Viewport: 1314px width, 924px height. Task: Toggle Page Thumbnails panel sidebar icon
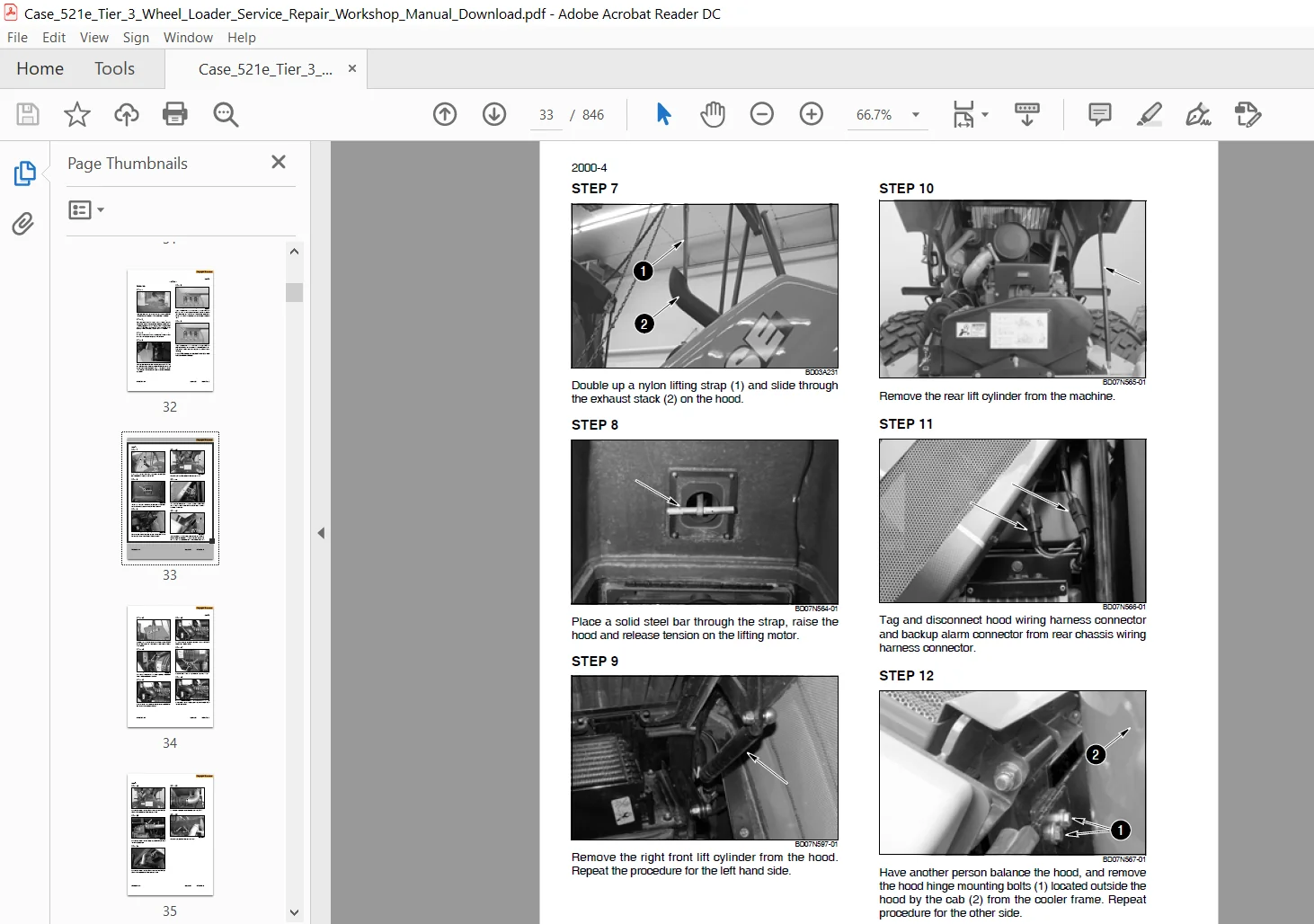[x=24, y=173]
